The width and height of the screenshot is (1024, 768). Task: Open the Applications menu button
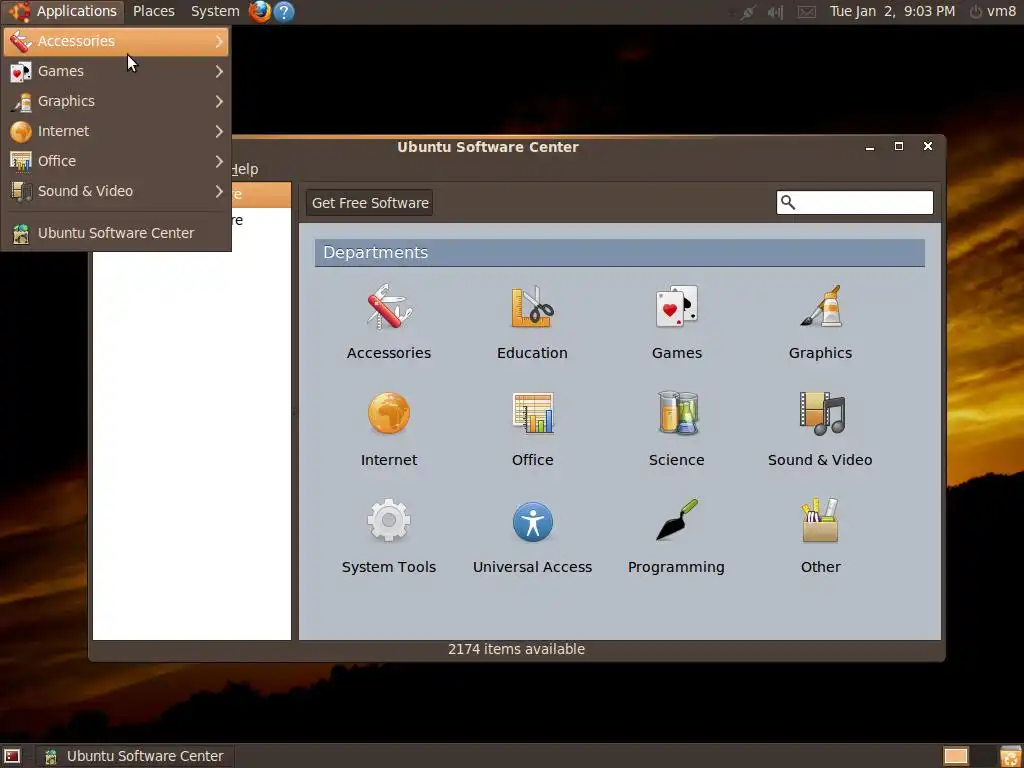[x=63, y=11]
